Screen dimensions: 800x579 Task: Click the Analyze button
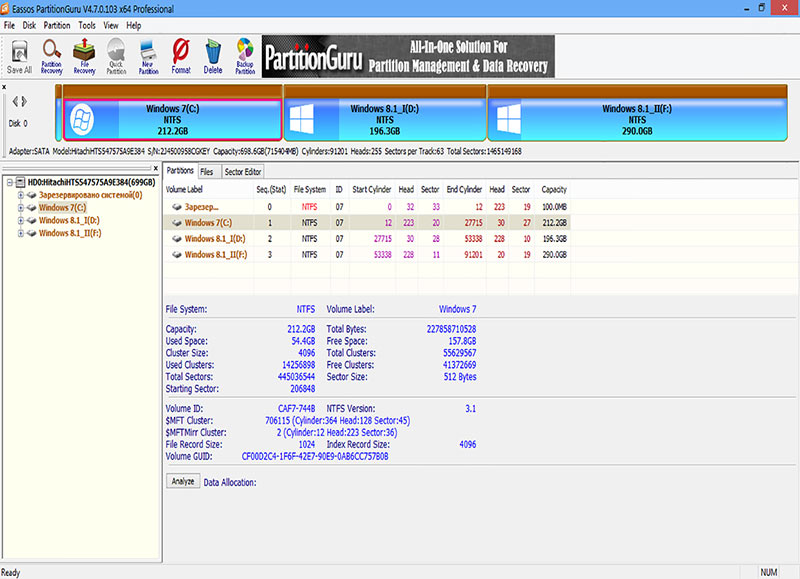point(183,481)
